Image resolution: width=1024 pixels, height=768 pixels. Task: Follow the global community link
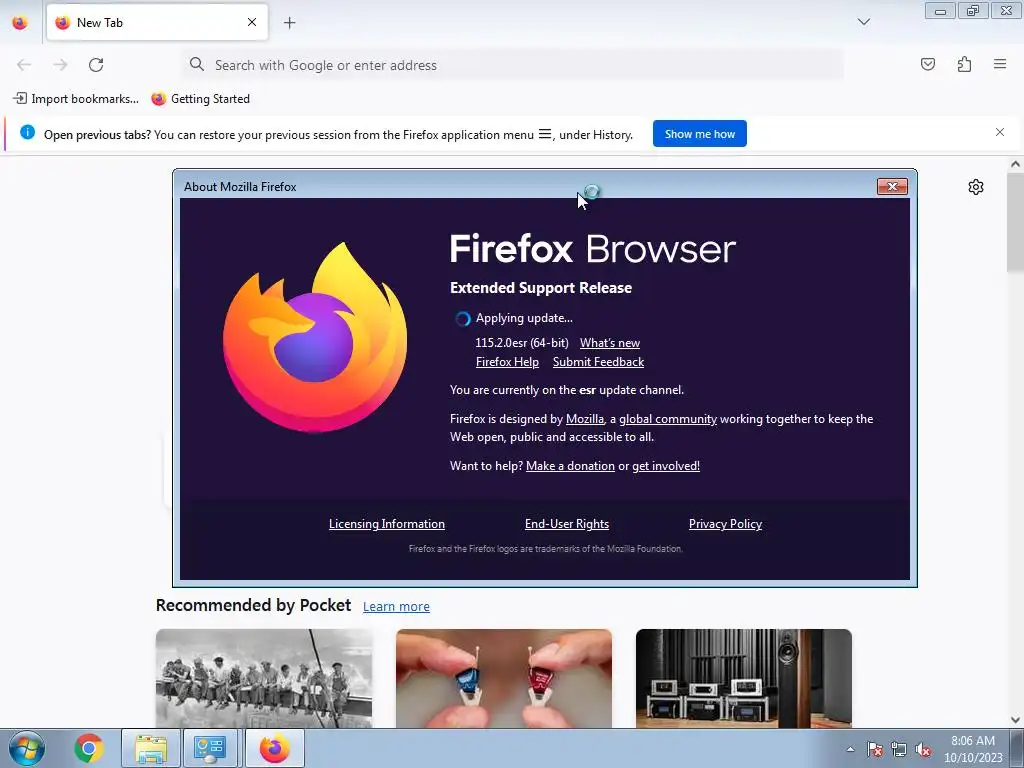click(667, 419)
